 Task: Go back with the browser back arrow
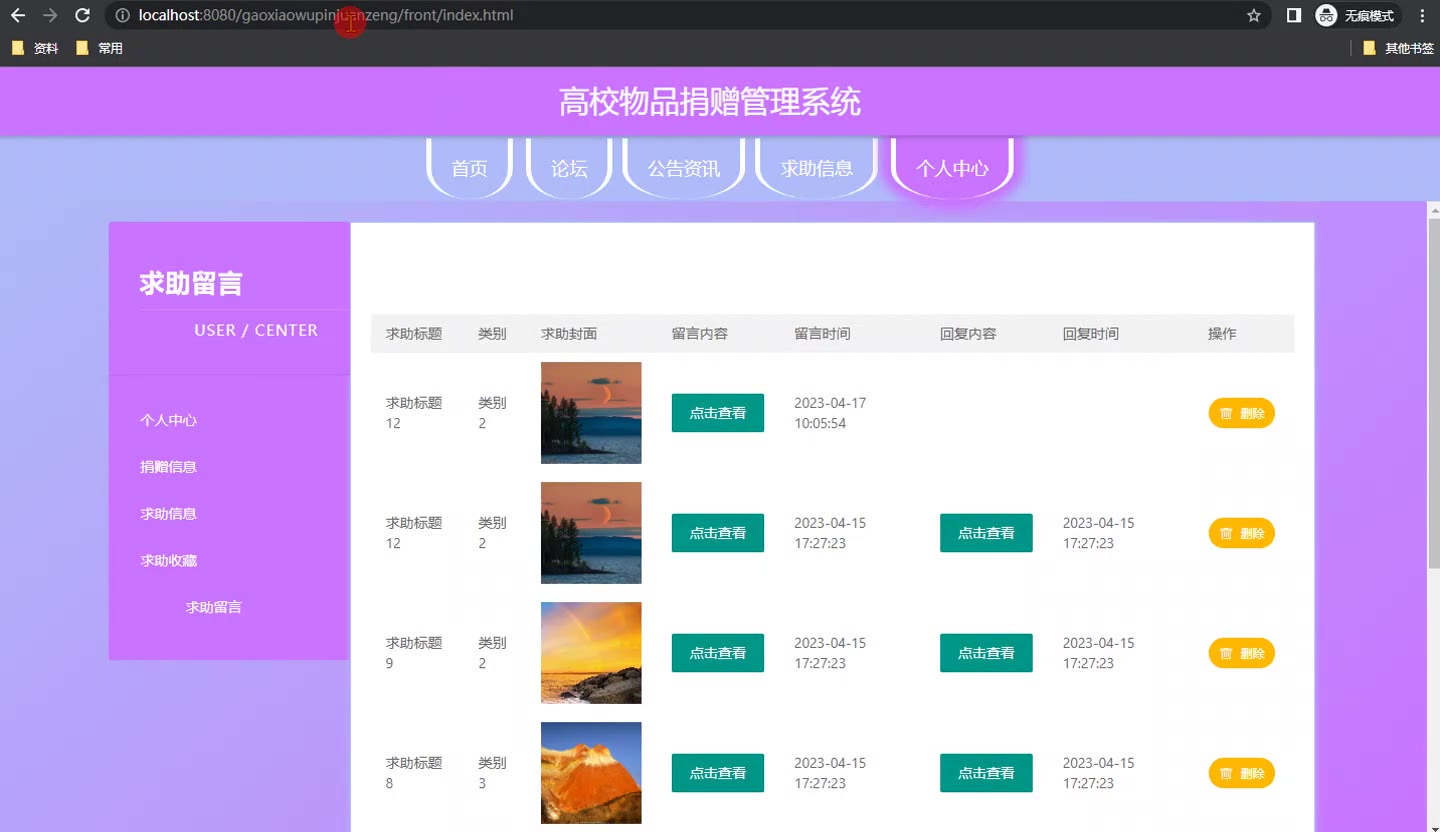click(18, 15)
